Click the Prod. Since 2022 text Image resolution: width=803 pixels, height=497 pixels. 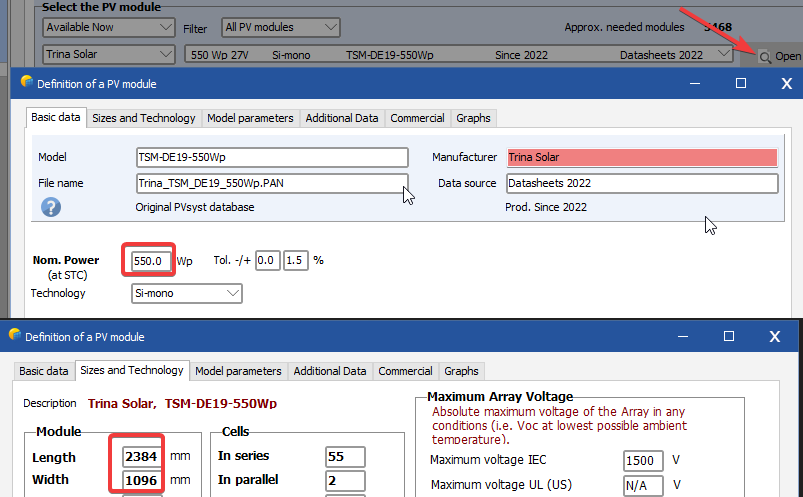(x=546, y=208)
